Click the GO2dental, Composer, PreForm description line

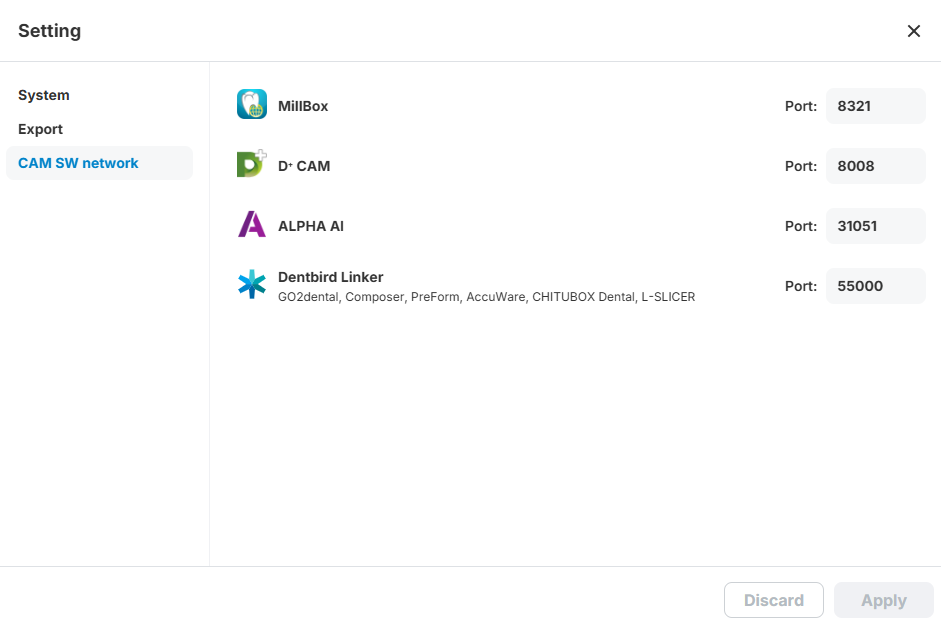point(486,297)
